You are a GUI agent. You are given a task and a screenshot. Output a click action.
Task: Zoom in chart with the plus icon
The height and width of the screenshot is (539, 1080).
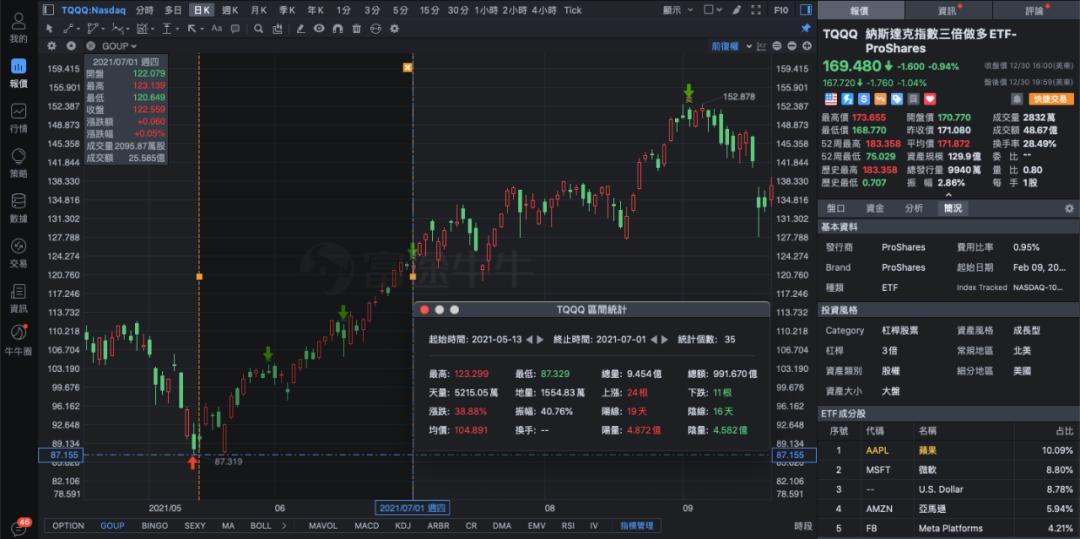(807, 46)
